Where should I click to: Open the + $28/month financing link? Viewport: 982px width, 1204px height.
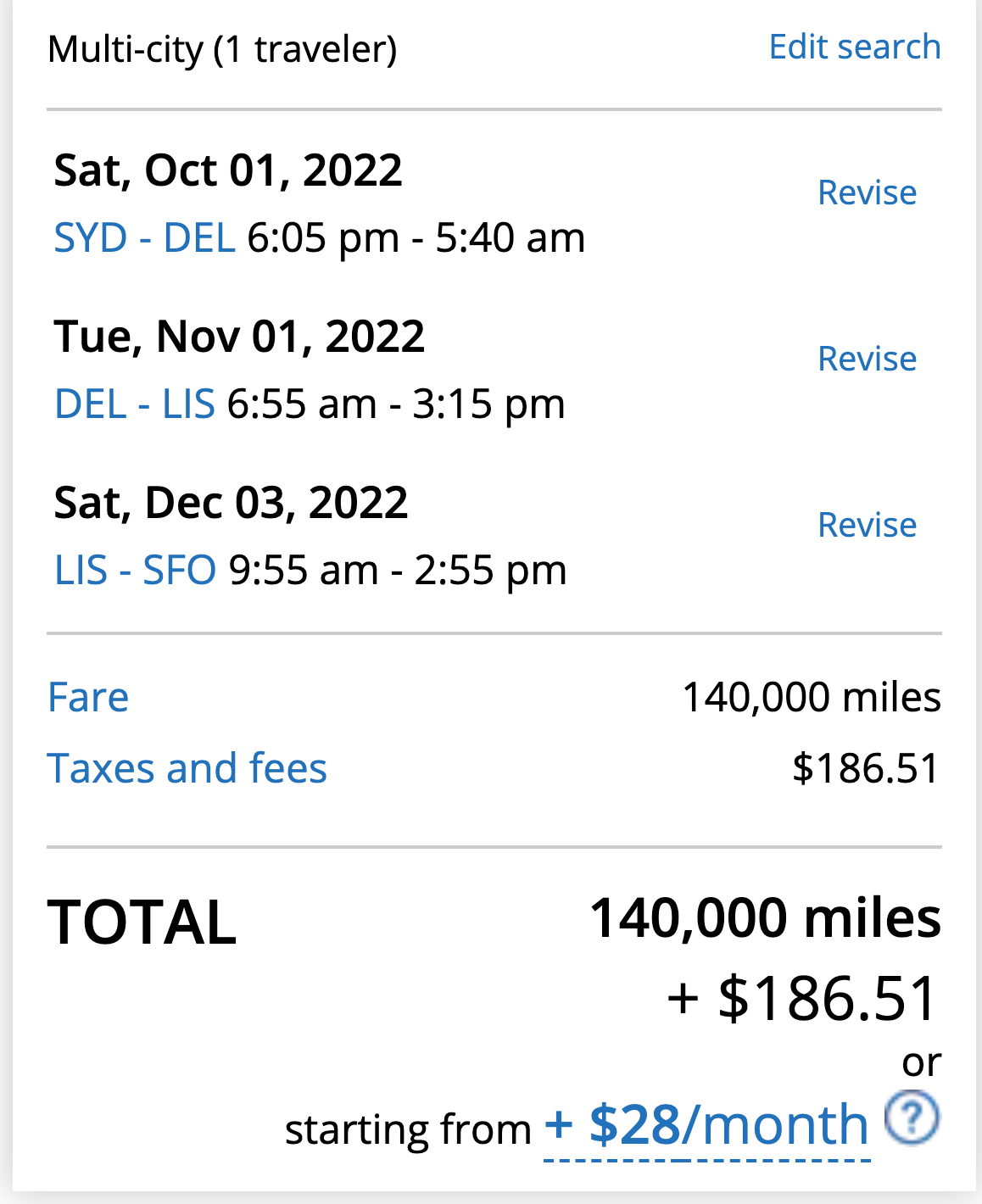point(706,1126)
